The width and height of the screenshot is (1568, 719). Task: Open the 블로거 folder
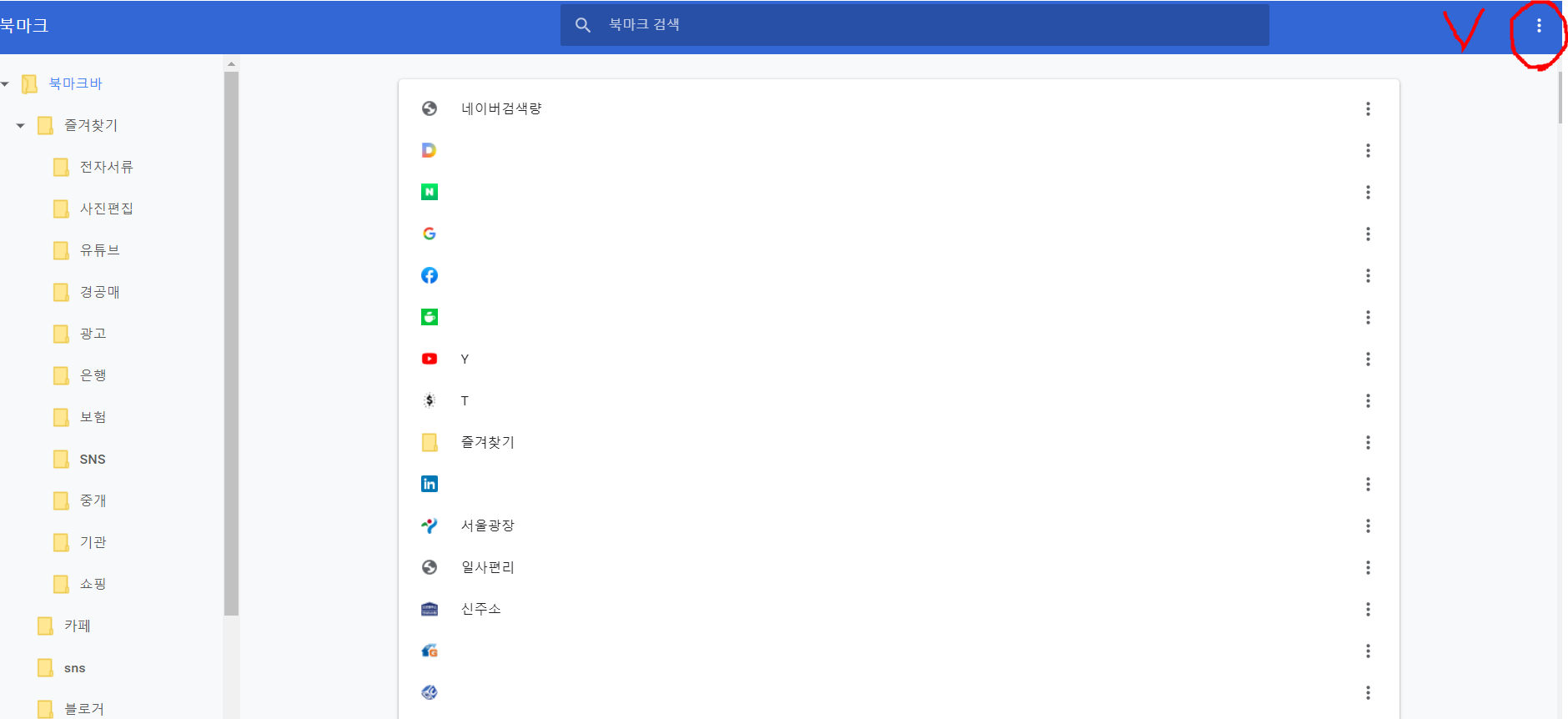(84, 709)
